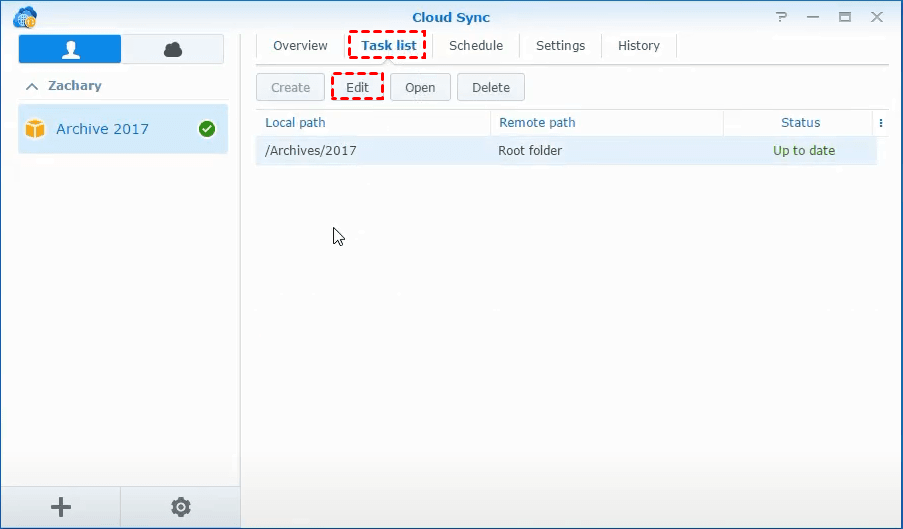Open the Settings tab

point(560,45)
